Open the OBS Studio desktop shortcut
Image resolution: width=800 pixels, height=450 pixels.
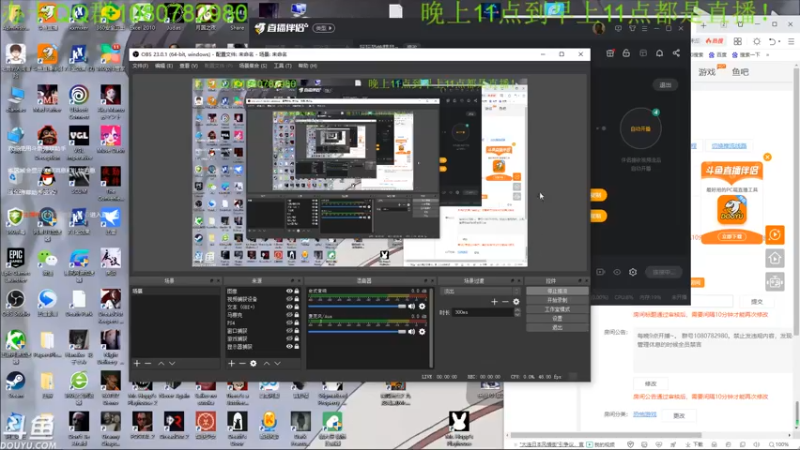[15, 303]
